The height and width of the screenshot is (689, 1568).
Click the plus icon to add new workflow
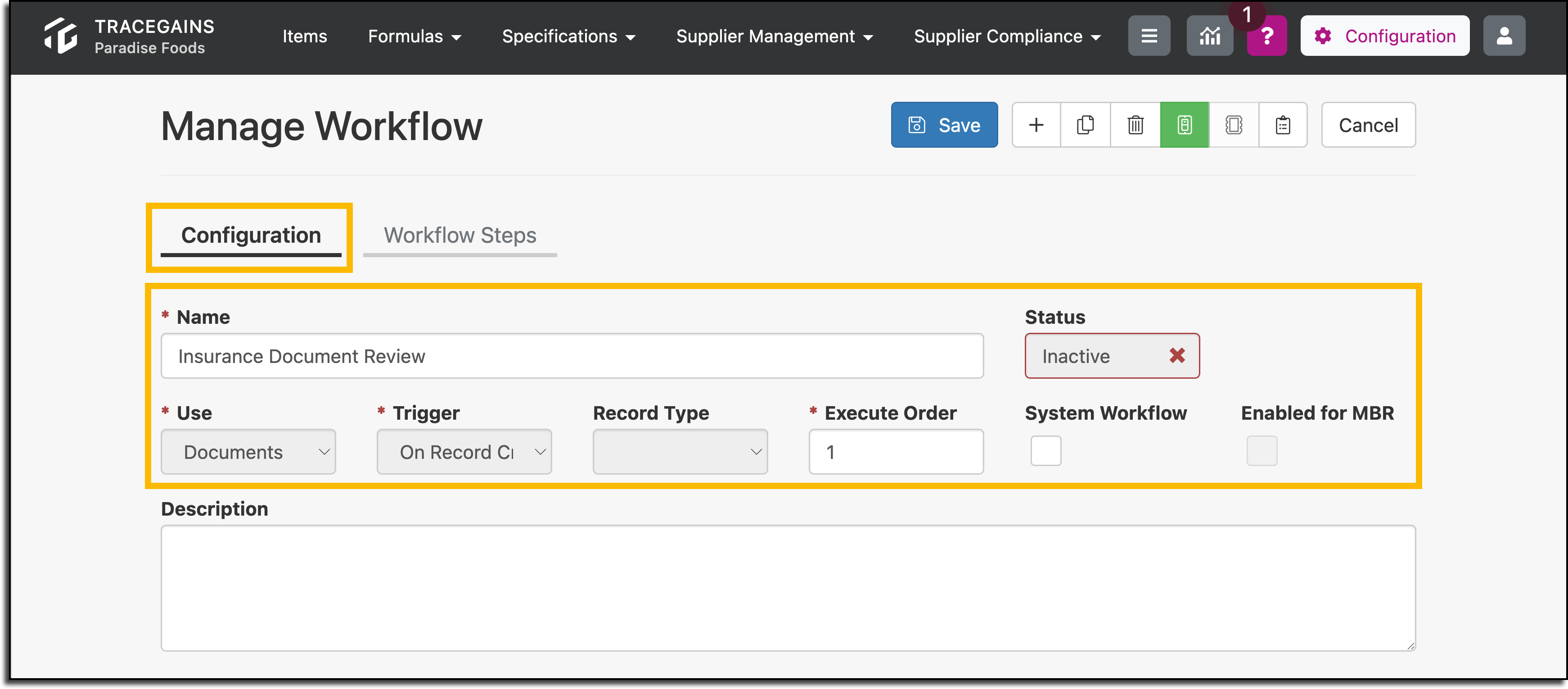(1036, 125)
